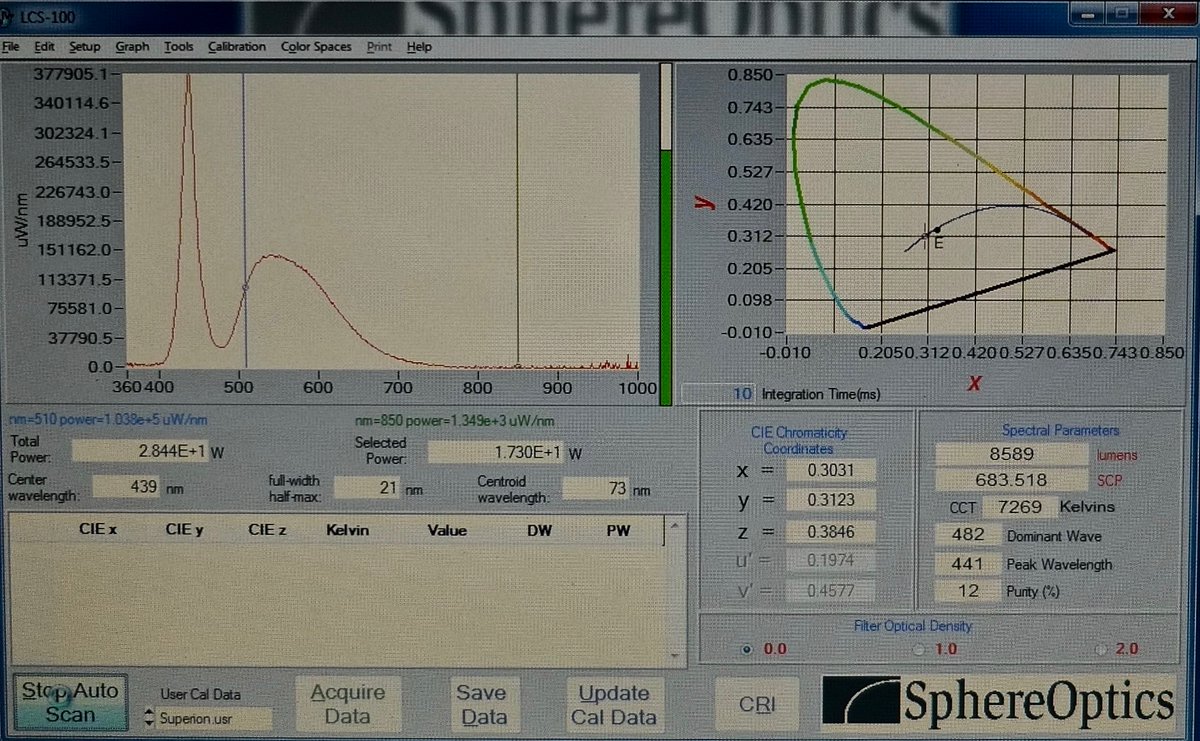
Task: Open the Graph menu
Action: click(x=132, y=47)
